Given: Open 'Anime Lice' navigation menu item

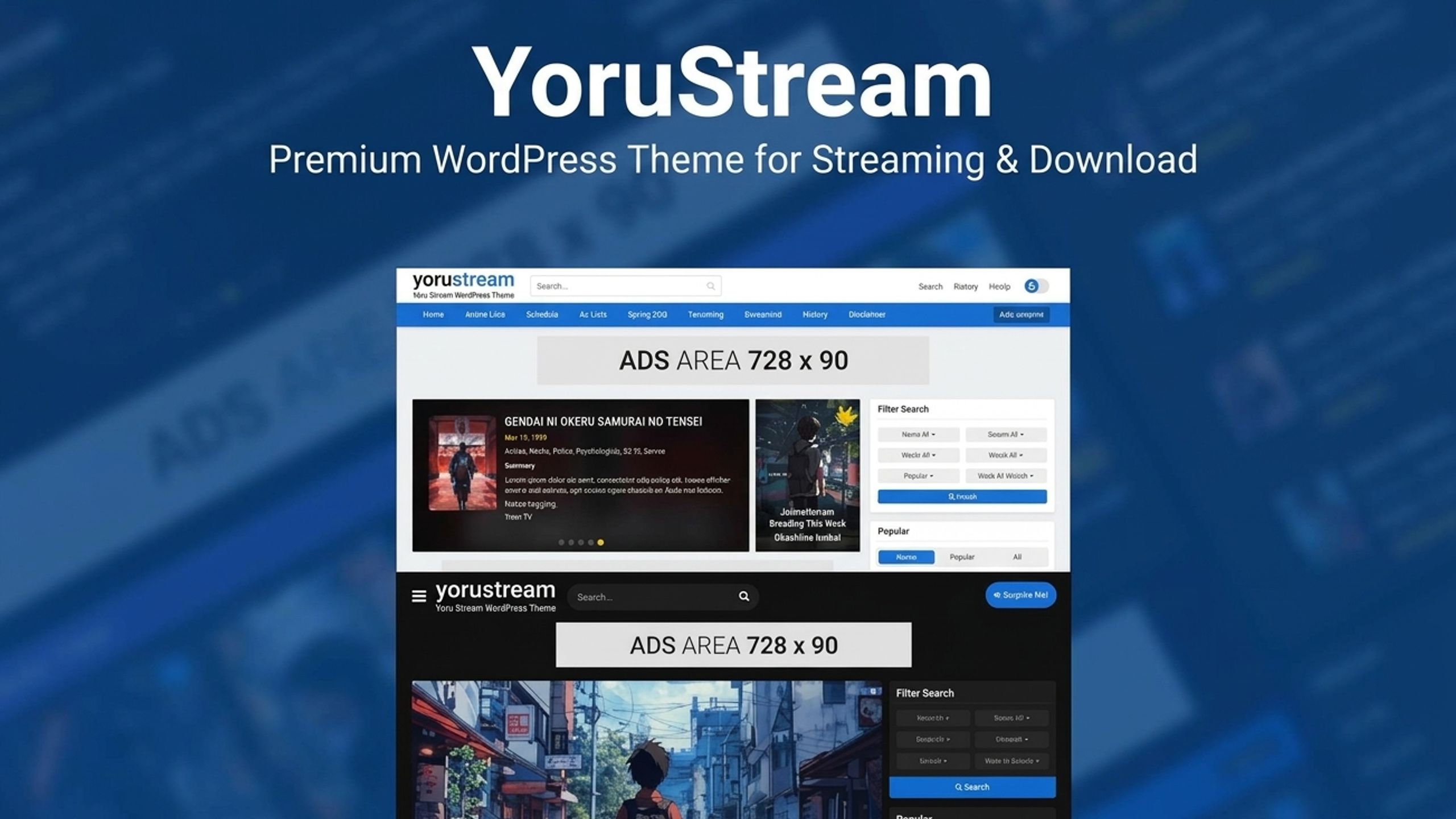Looking at the screenshot, I should [485, 315].
